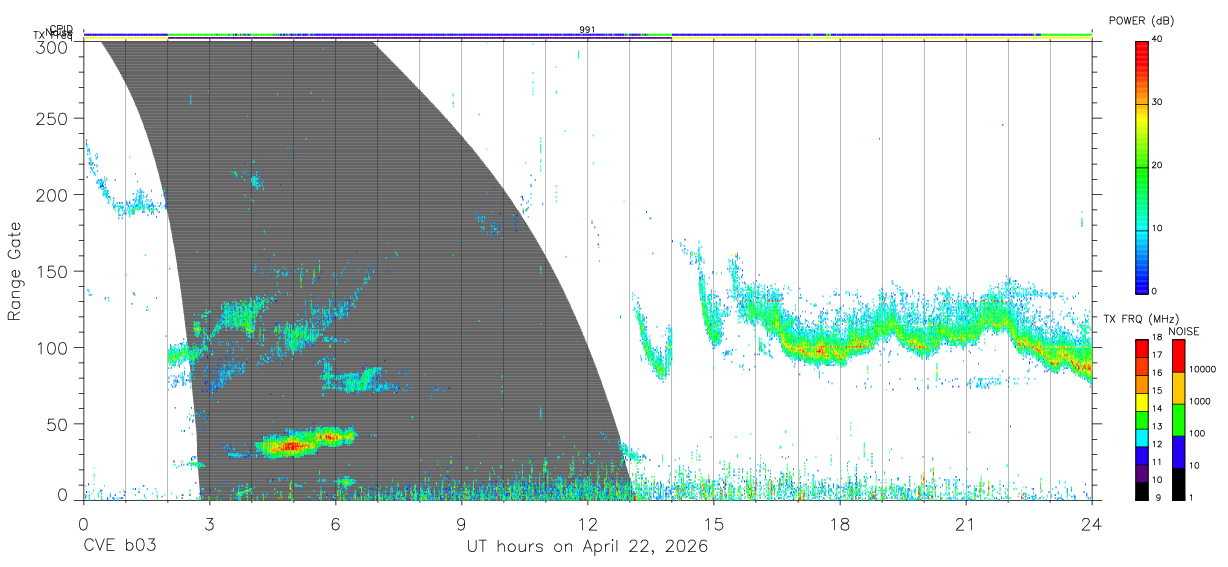Select the 300 tick on Range Gate axis
The image size is (1228, 567).
(x=52, y=46)
